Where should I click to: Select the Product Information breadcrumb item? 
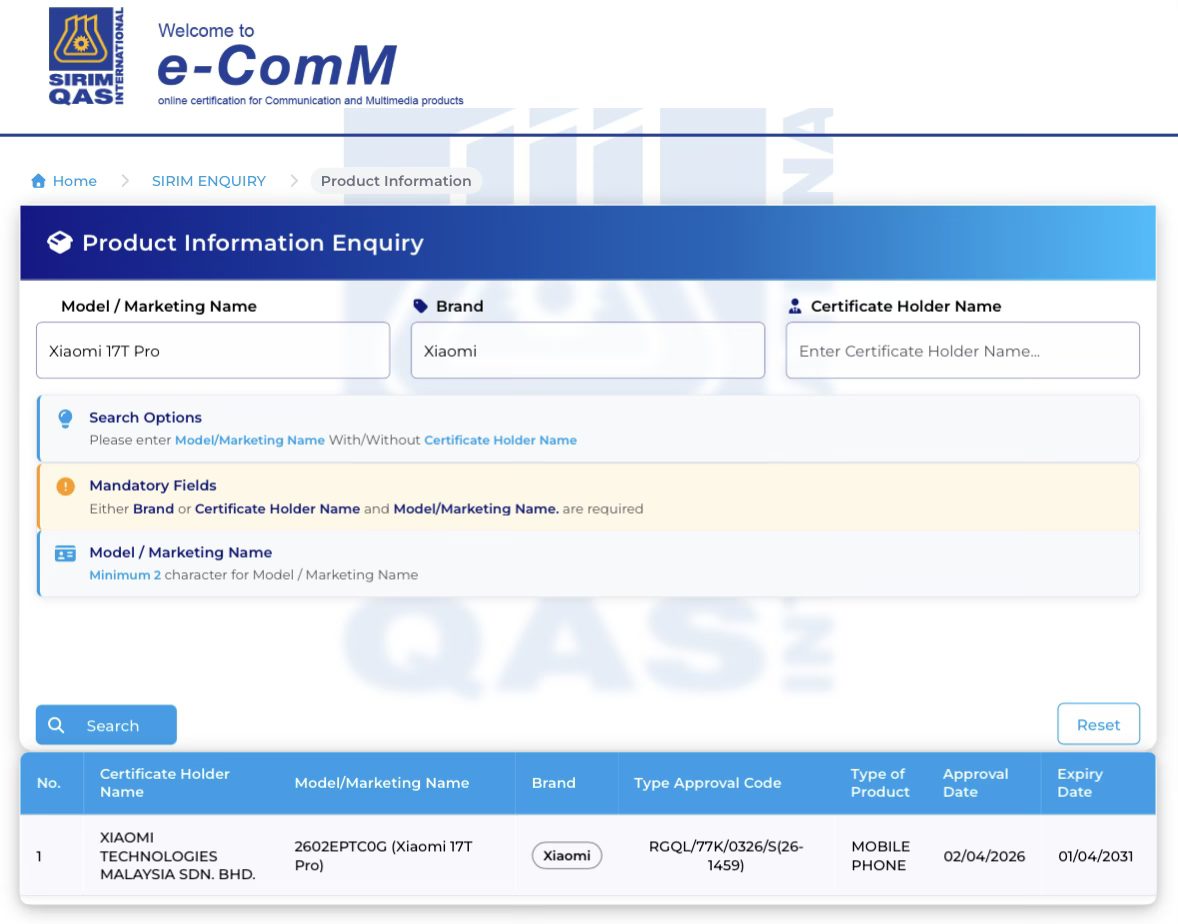click(x=395, y=181)
